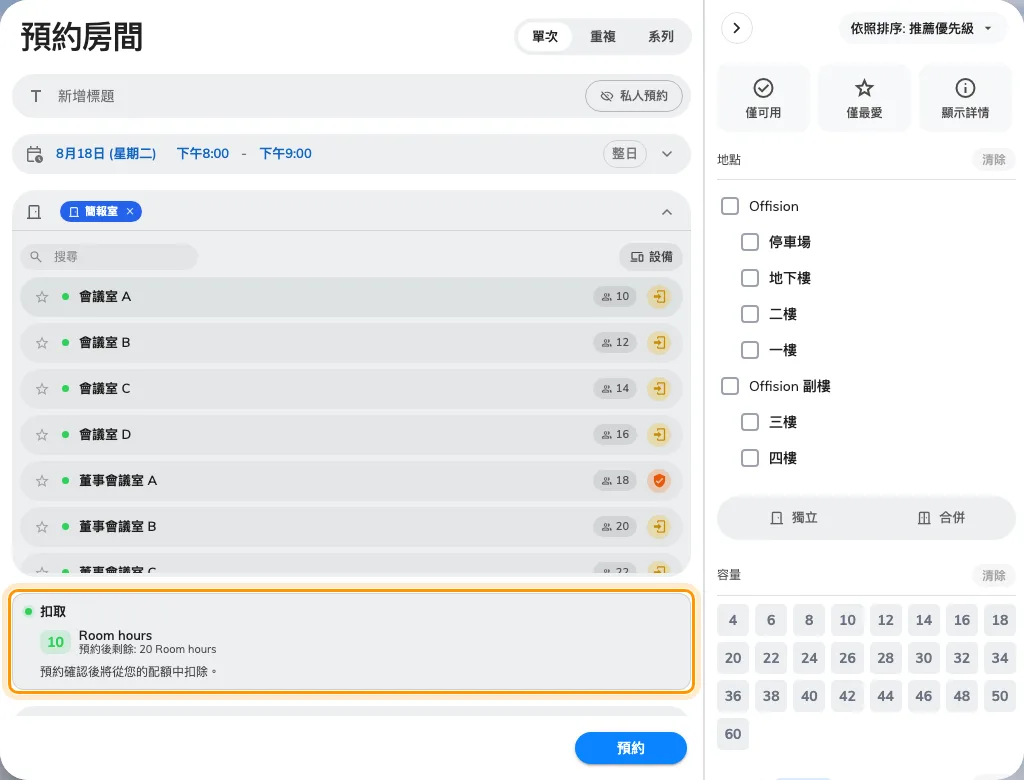
Task: Switch to 單次 booking tab
Action: pyautogui.click(x=545, y=37)
